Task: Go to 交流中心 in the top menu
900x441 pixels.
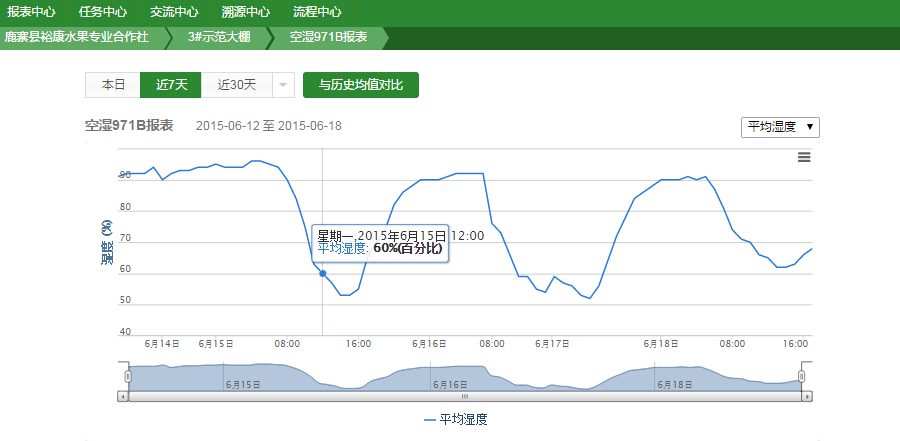Action: click(x=174, y=13)
